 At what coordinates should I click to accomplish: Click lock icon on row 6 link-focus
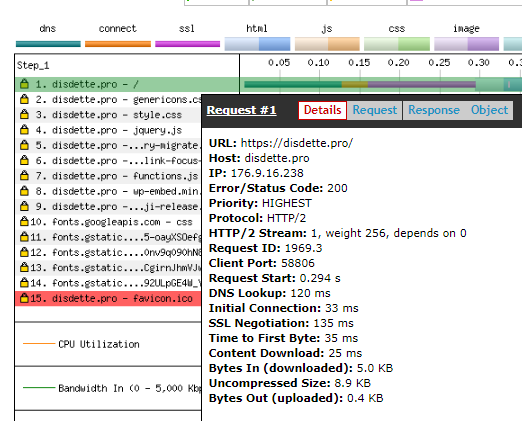24,160
